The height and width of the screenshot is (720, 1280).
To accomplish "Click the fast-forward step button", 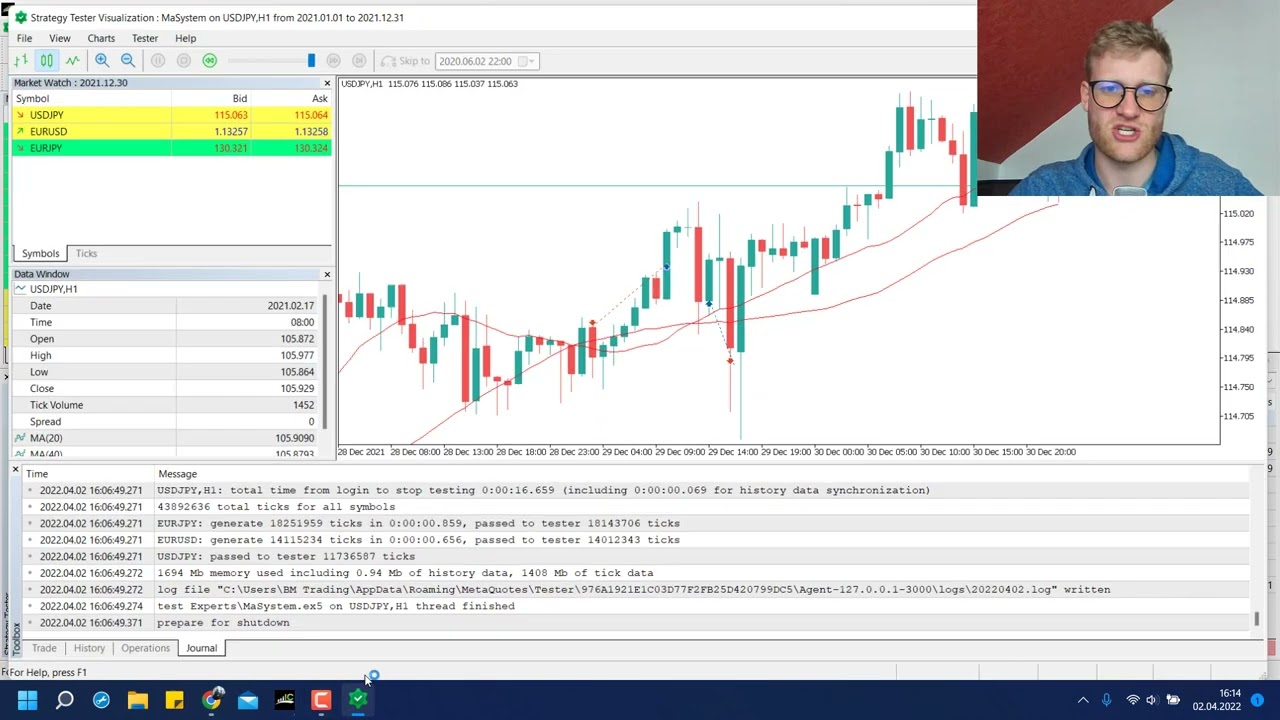I will (x=334, y=61).
